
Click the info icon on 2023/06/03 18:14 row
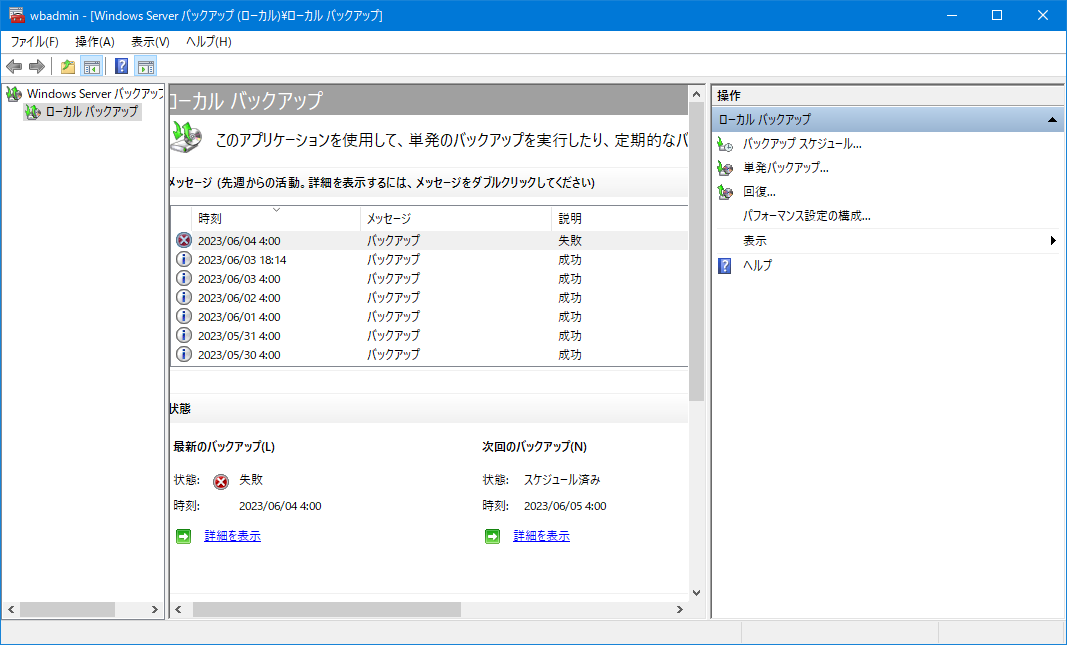184,259
